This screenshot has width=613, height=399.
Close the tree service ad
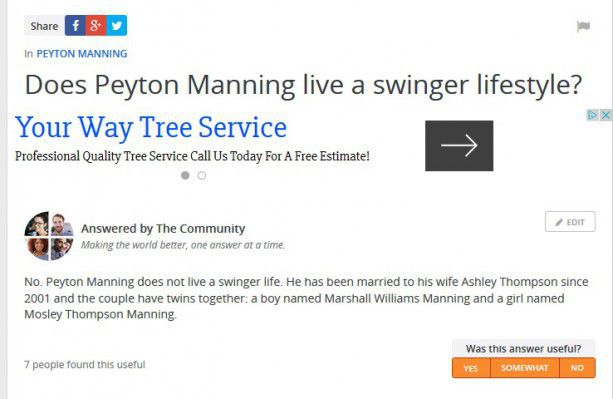coord(605,115)
